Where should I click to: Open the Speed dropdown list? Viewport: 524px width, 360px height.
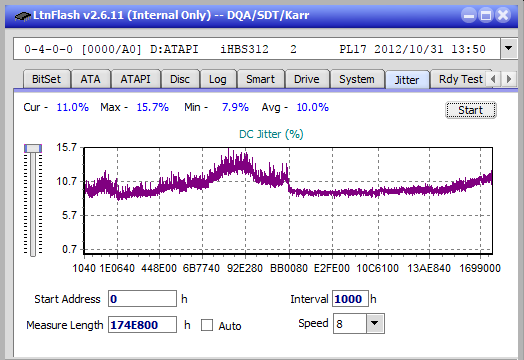pyautogui.click(x=375, y=323)
